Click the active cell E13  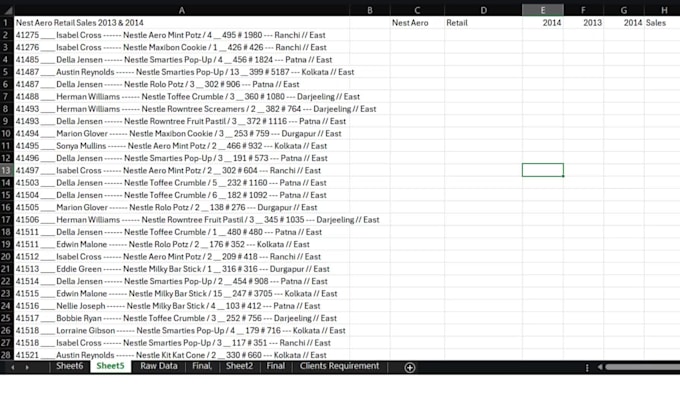point(543,170)
